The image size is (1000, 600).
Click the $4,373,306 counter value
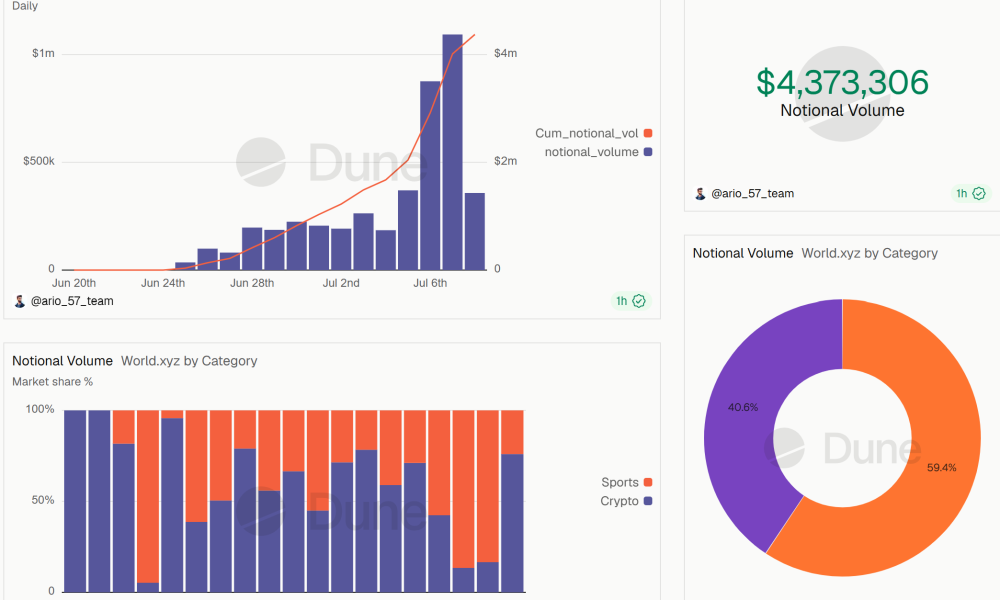(x=842, y=82)
